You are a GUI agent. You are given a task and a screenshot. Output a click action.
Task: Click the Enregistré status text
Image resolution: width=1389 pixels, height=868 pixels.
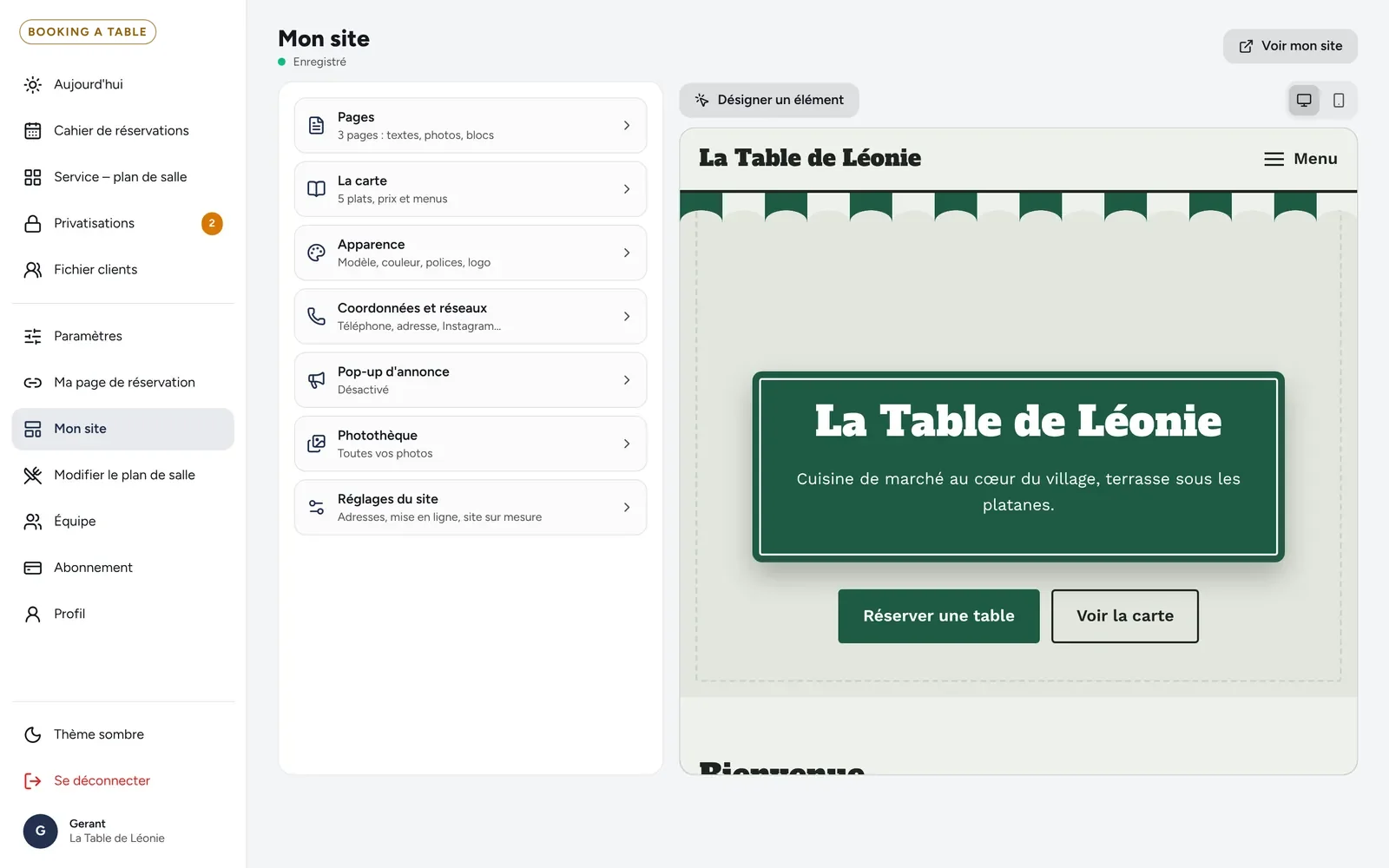(319, 62)
